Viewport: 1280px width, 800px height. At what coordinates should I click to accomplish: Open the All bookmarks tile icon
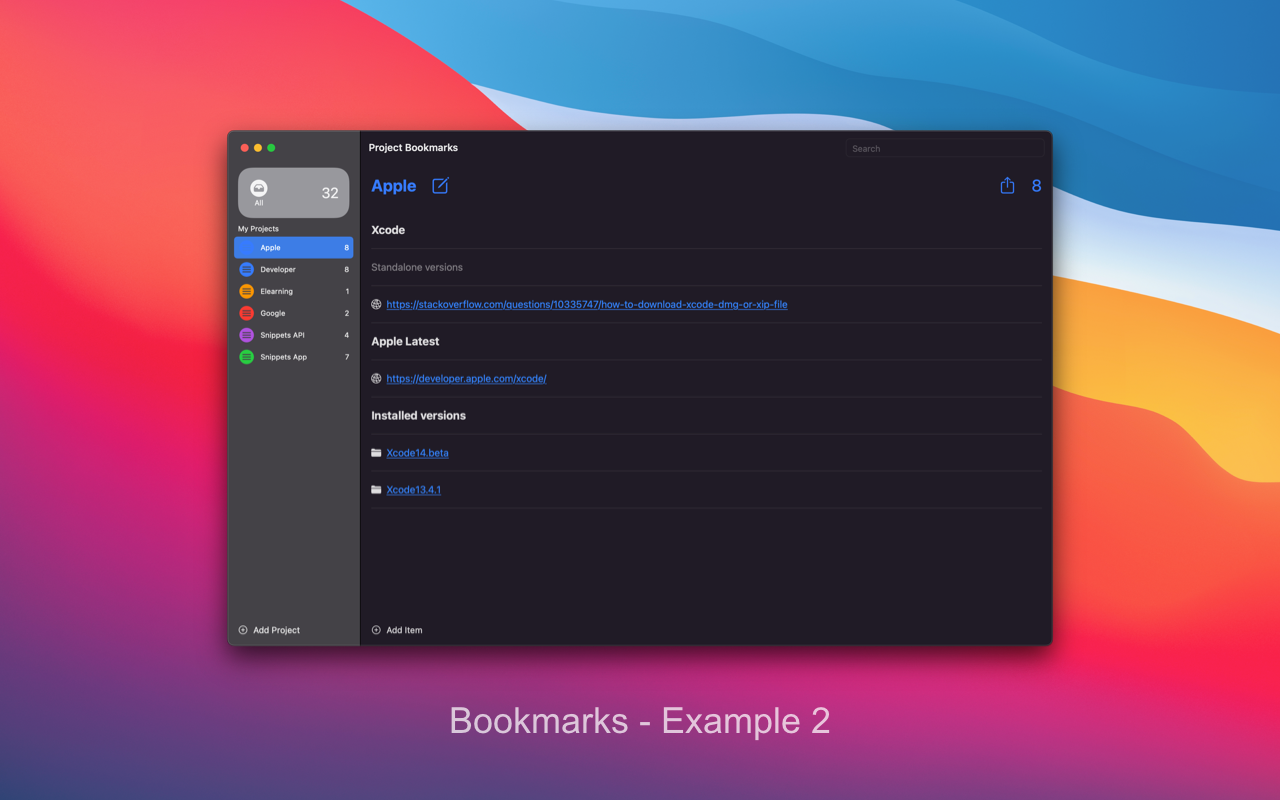(x=259, y=188)
